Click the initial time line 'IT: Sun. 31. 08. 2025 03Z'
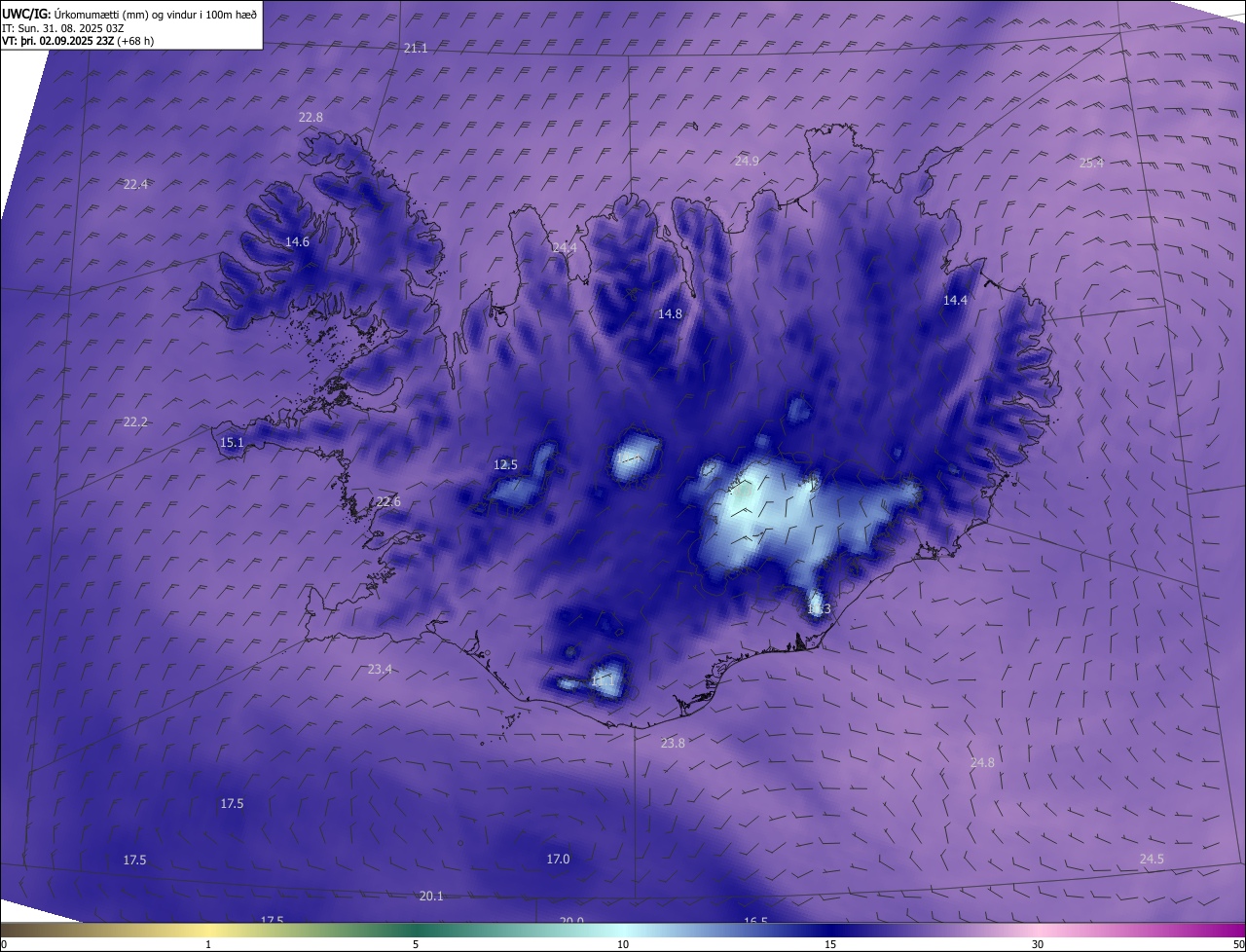 [63, 27]
